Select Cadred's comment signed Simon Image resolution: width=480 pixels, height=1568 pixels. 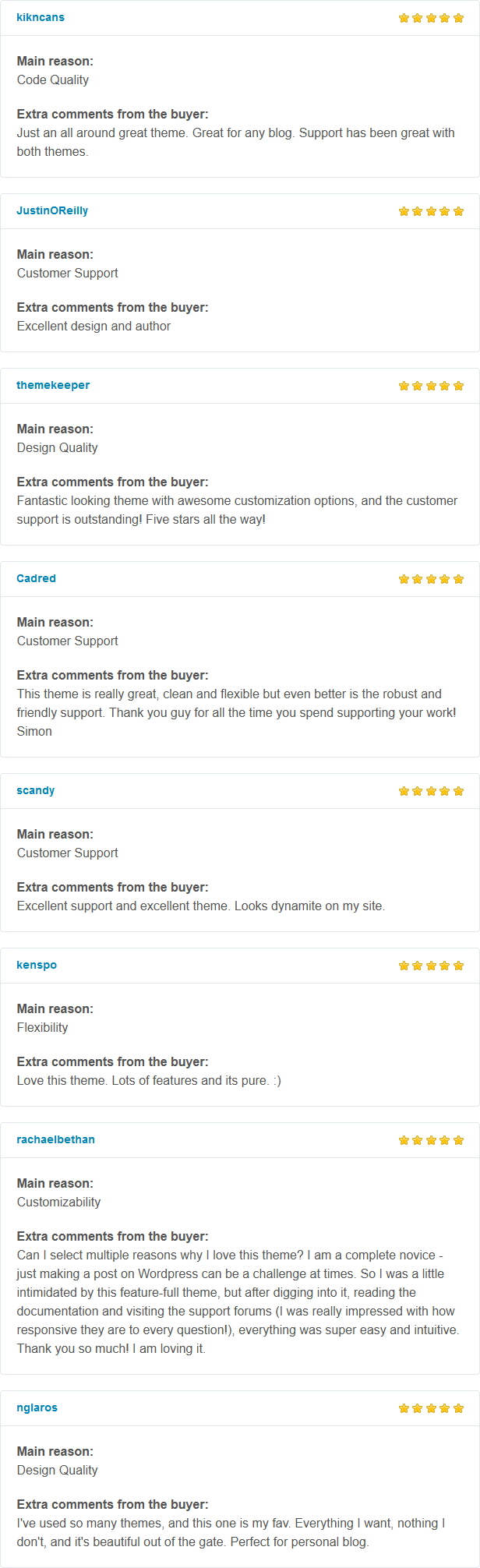point(237,712)
